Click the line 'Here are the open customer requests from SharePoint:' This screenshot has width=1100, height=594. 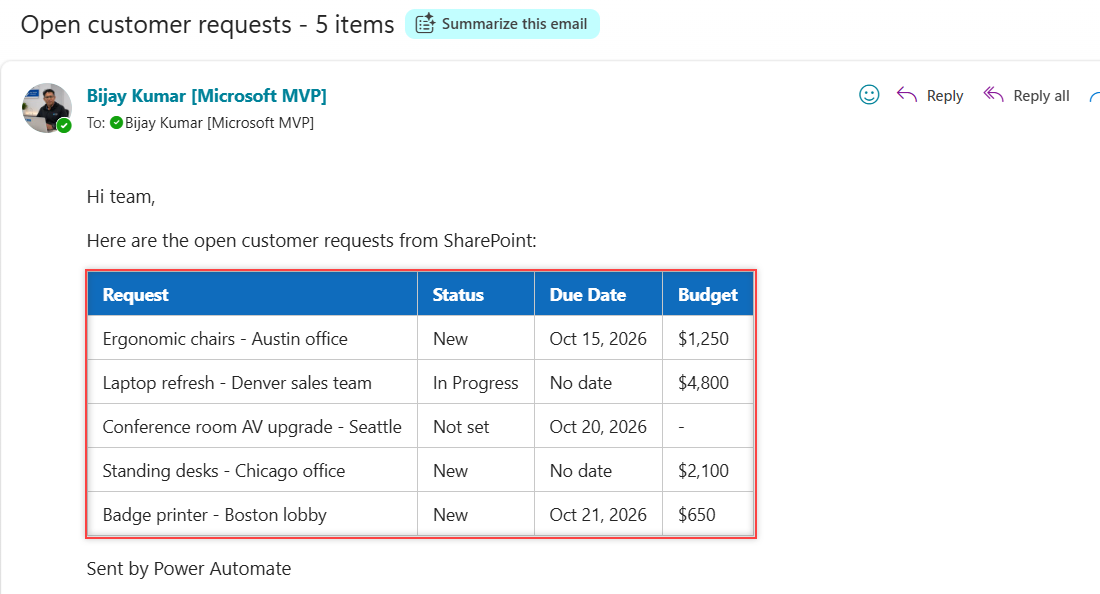coord(311,241)
